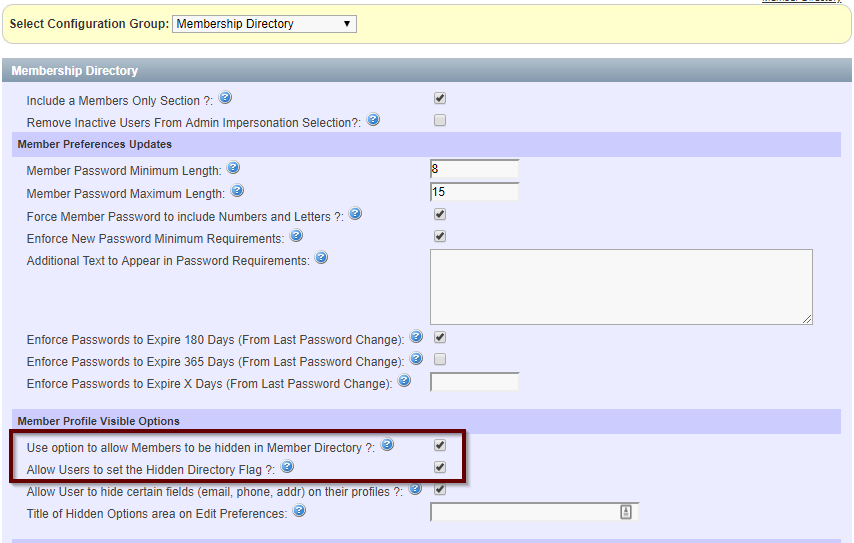
Task: View help for hiding Members in Member Directory
Action: (x=387, y=444)
